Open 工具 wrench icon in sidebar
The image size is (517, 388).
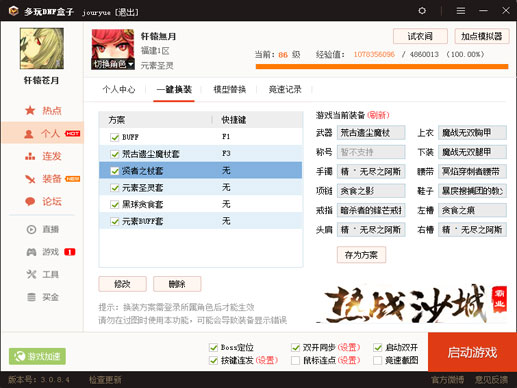coord(31,274)
